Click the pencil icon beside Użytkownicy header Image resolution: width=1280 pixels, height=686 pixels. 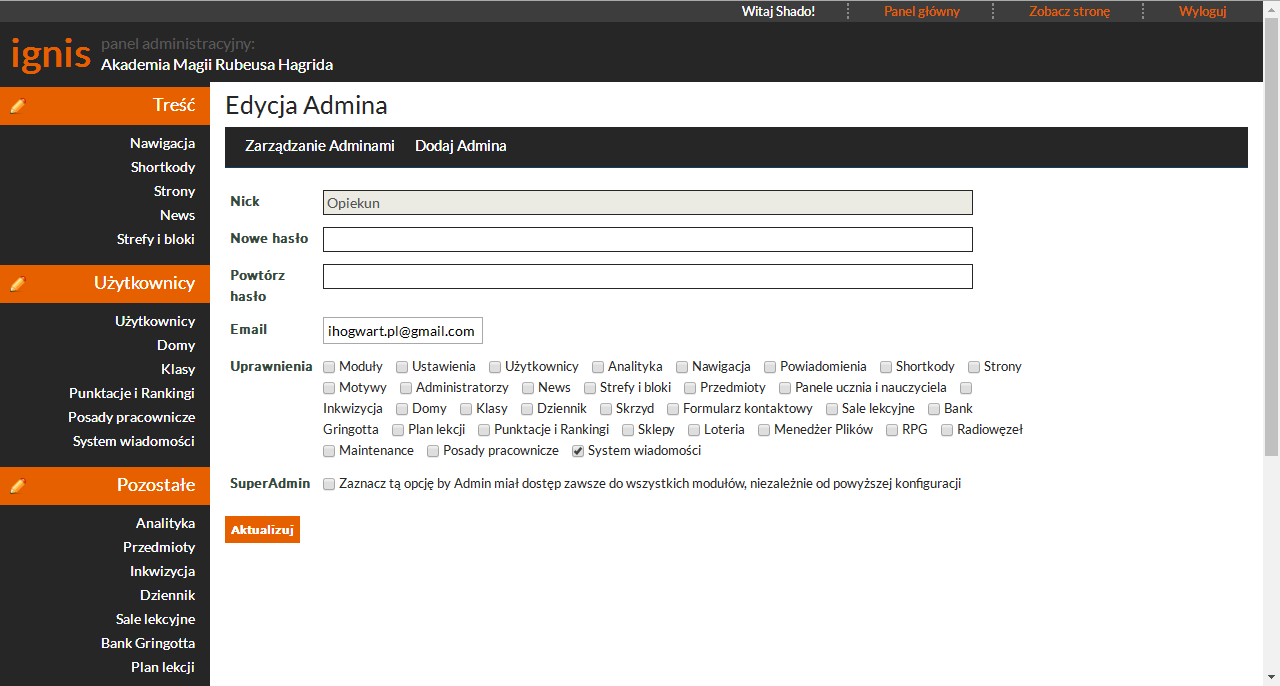coord(17,284)
